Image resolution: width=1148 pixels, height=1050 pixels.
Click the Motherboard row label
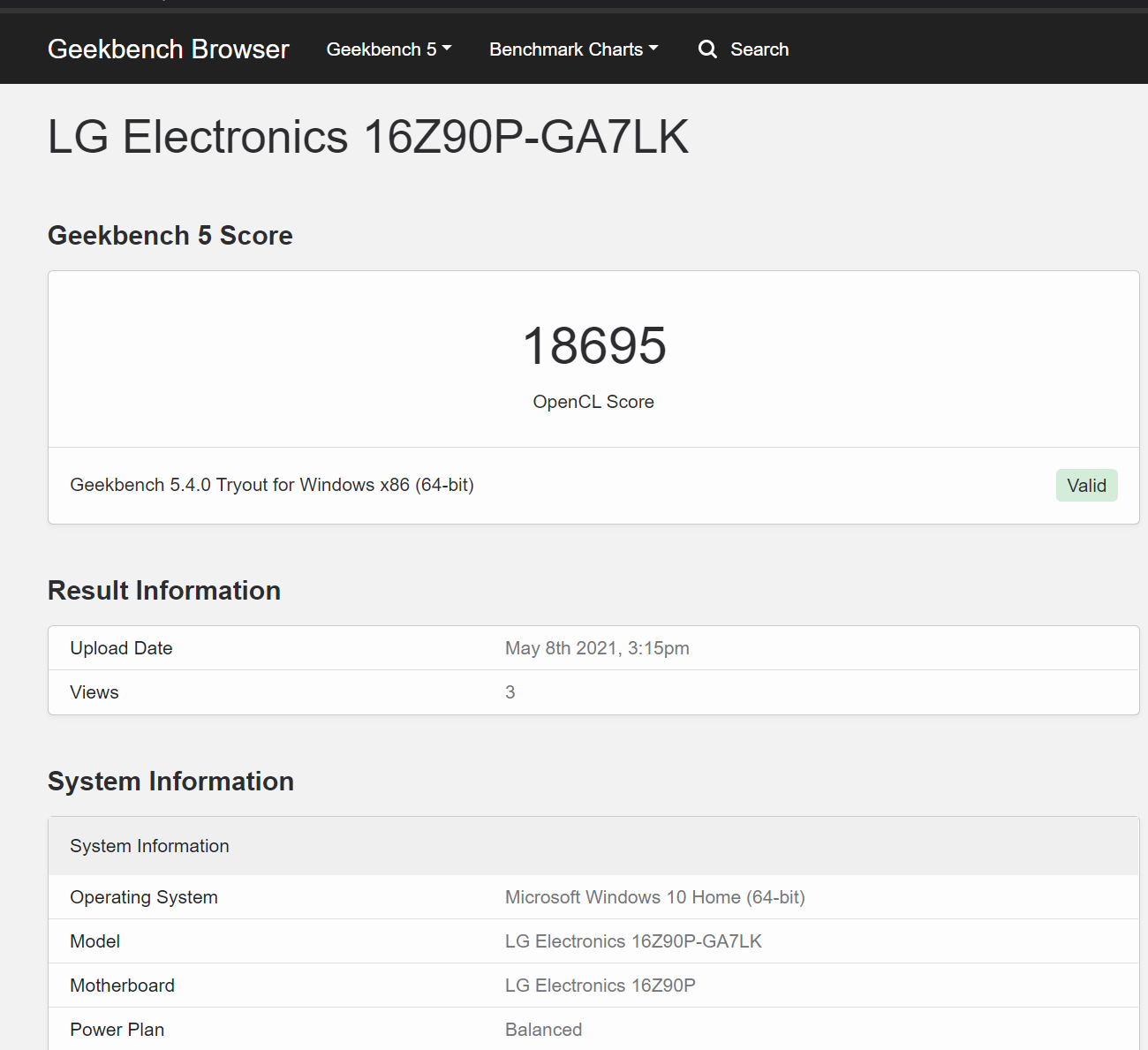(123, 986)
